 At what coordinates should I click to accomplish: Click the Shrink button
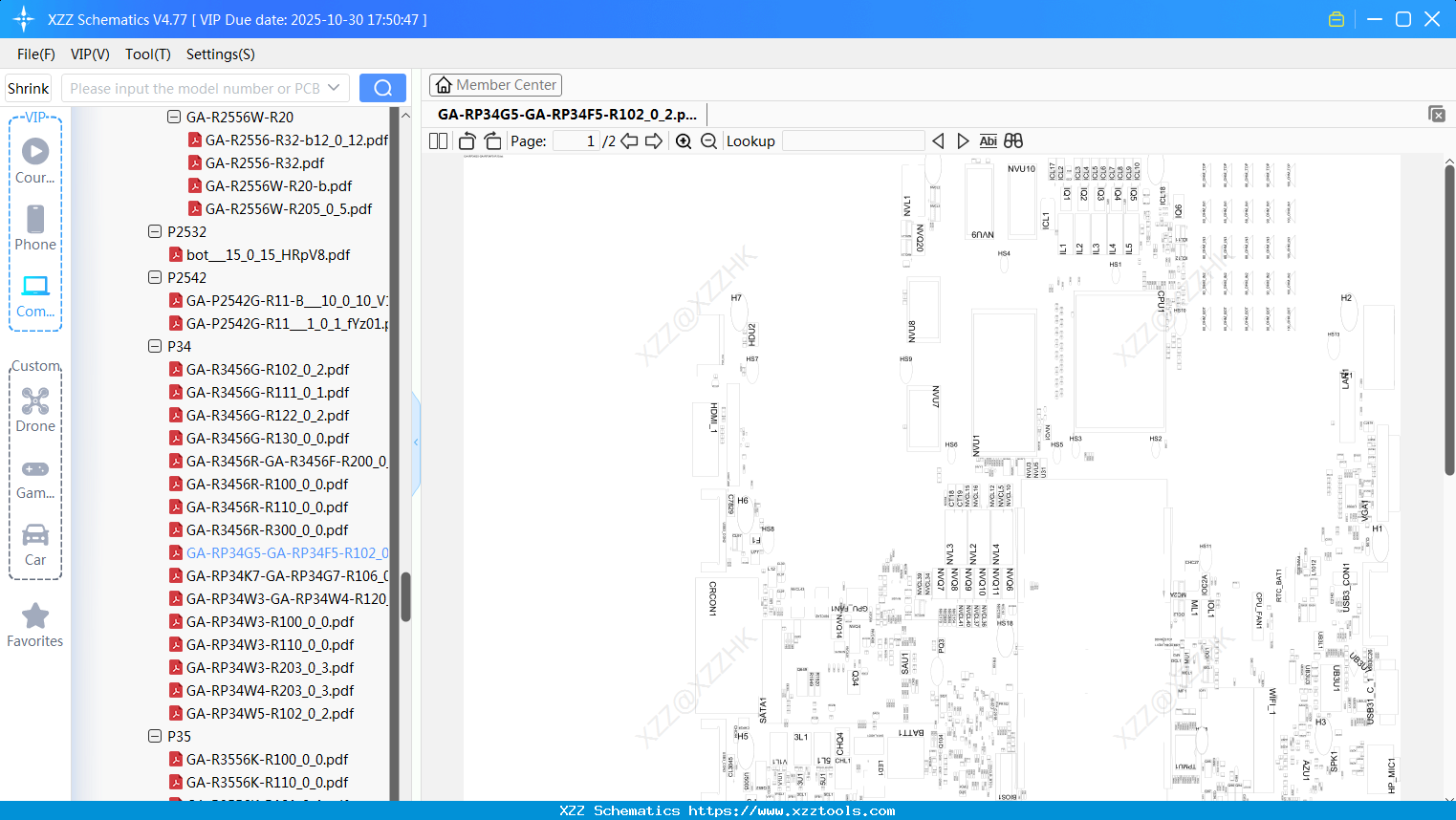click(29, 88)
